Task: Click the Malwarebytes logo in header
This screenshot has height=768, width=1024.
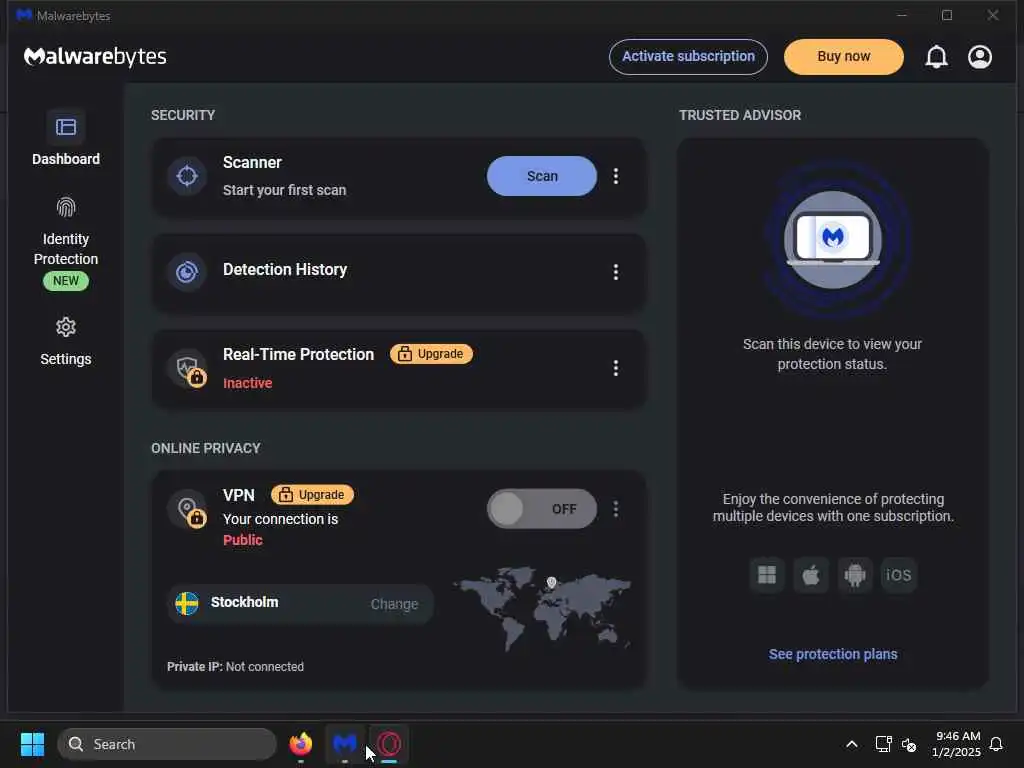Action: coord(95,57)
